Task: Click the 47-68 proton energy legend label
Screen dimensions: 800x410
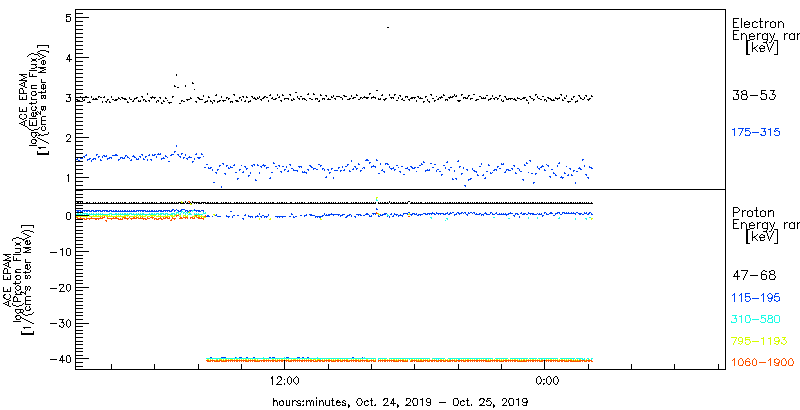Action: coord(754,276)
